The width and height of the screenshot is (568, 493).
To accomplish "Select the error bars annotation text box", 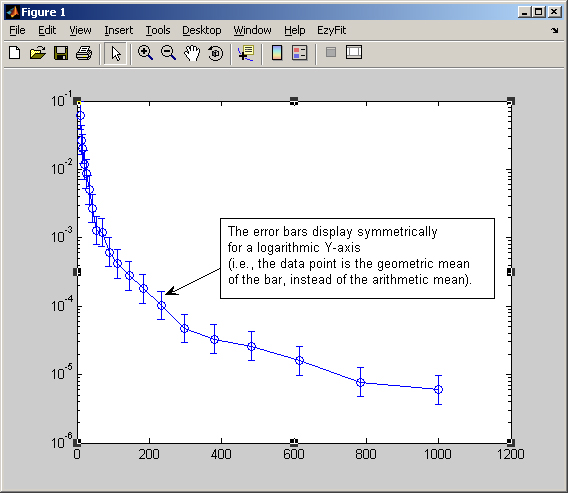I will pyautogui.click(x=357, y=258).
